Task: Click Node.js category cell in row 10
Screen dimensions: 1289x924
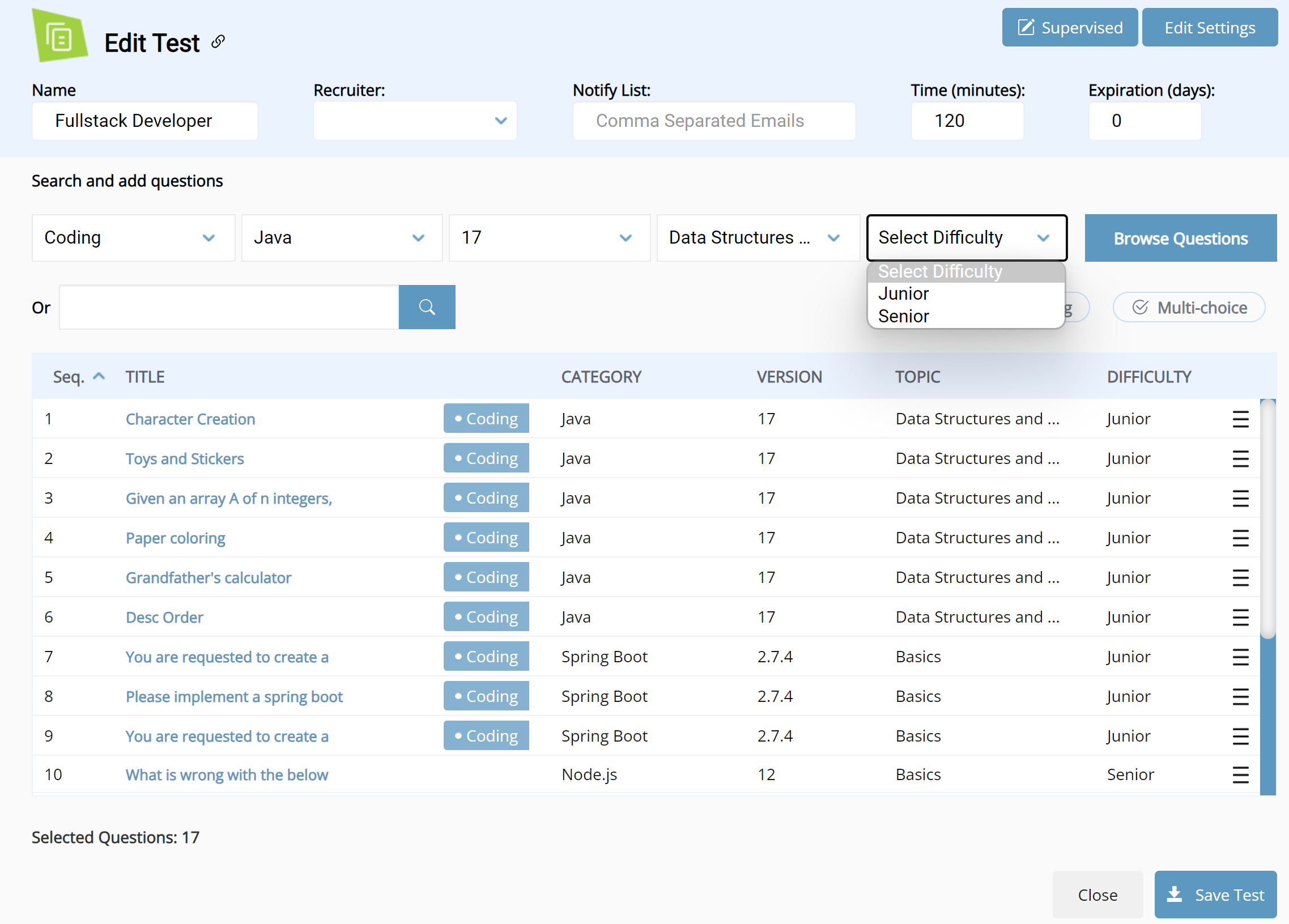Action: point(589,775)
